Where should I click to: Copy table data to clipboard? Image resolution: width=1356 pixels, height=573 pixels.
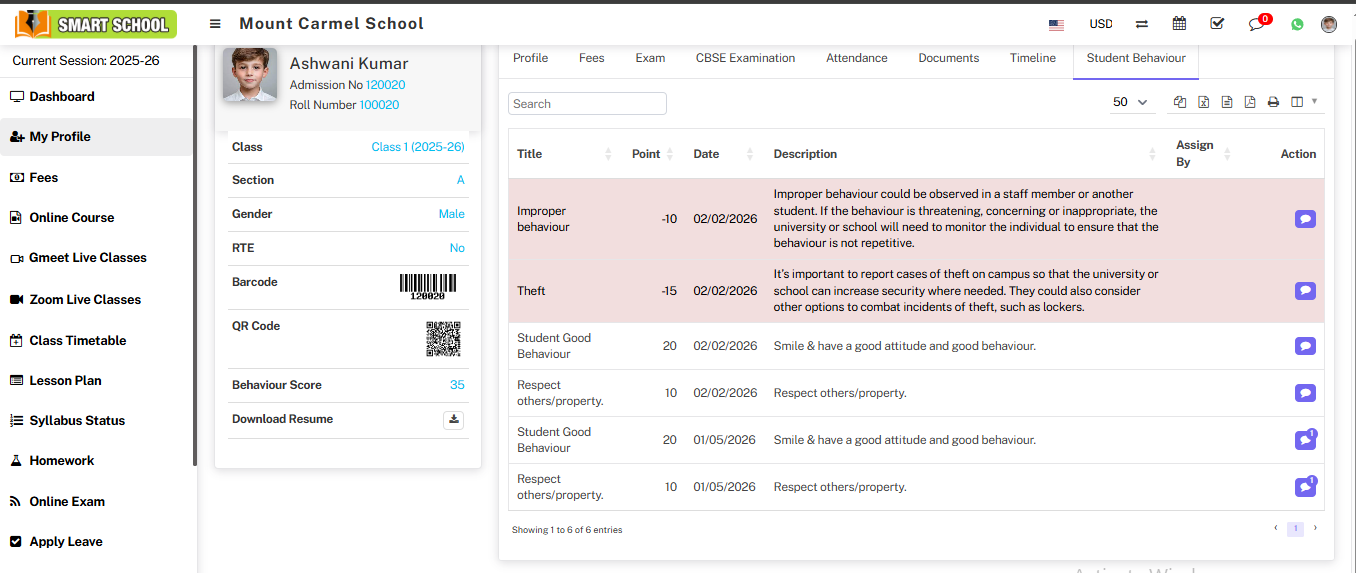(x=1180, y=102)
